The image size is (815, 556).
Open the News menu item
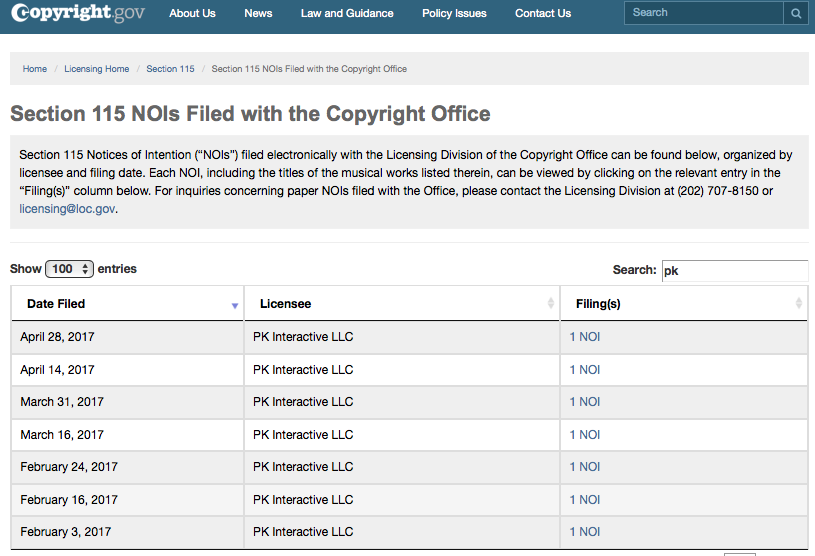258,14
